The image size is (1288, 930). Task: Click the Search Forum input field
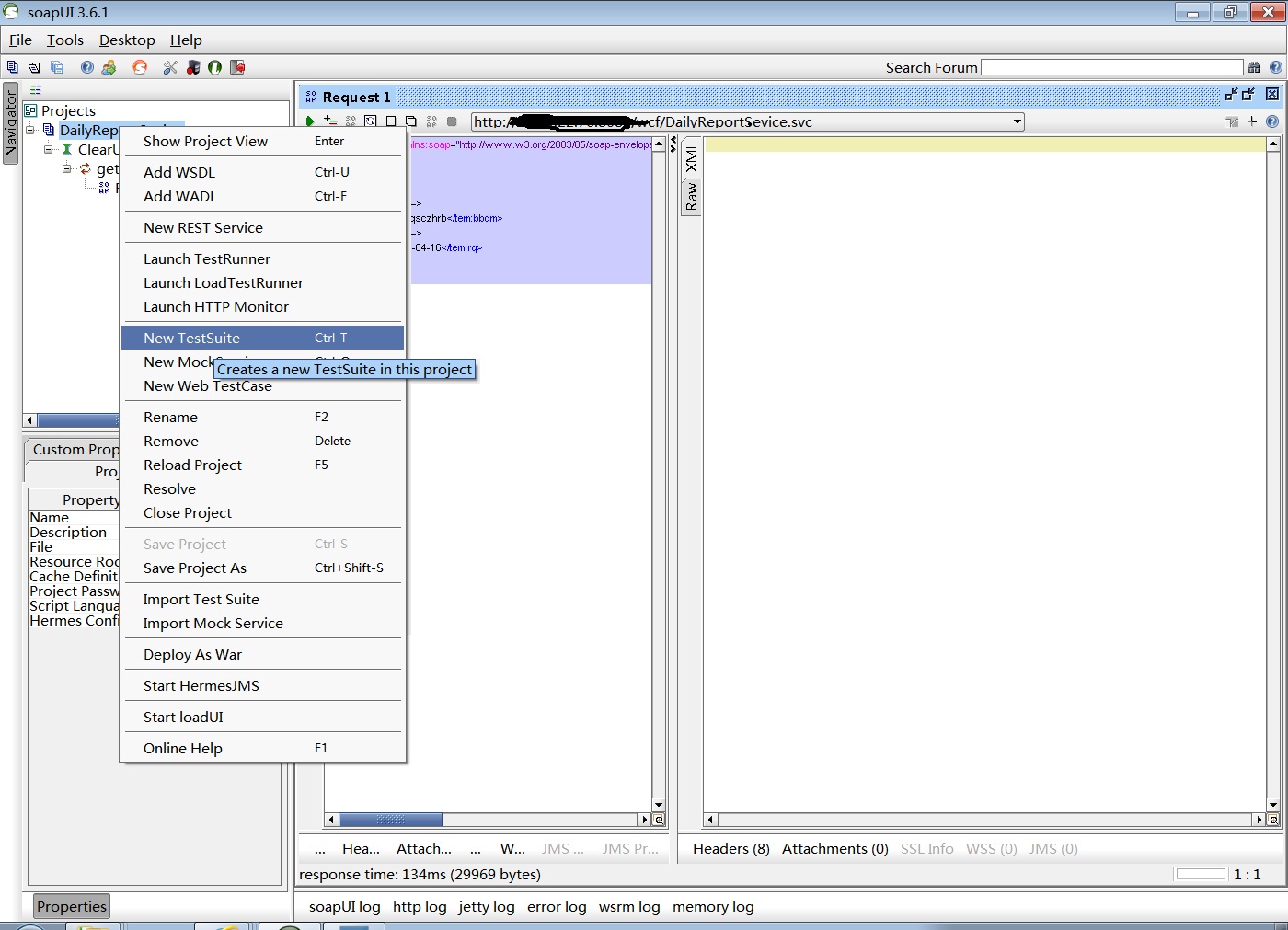(x=1112, y=67)
